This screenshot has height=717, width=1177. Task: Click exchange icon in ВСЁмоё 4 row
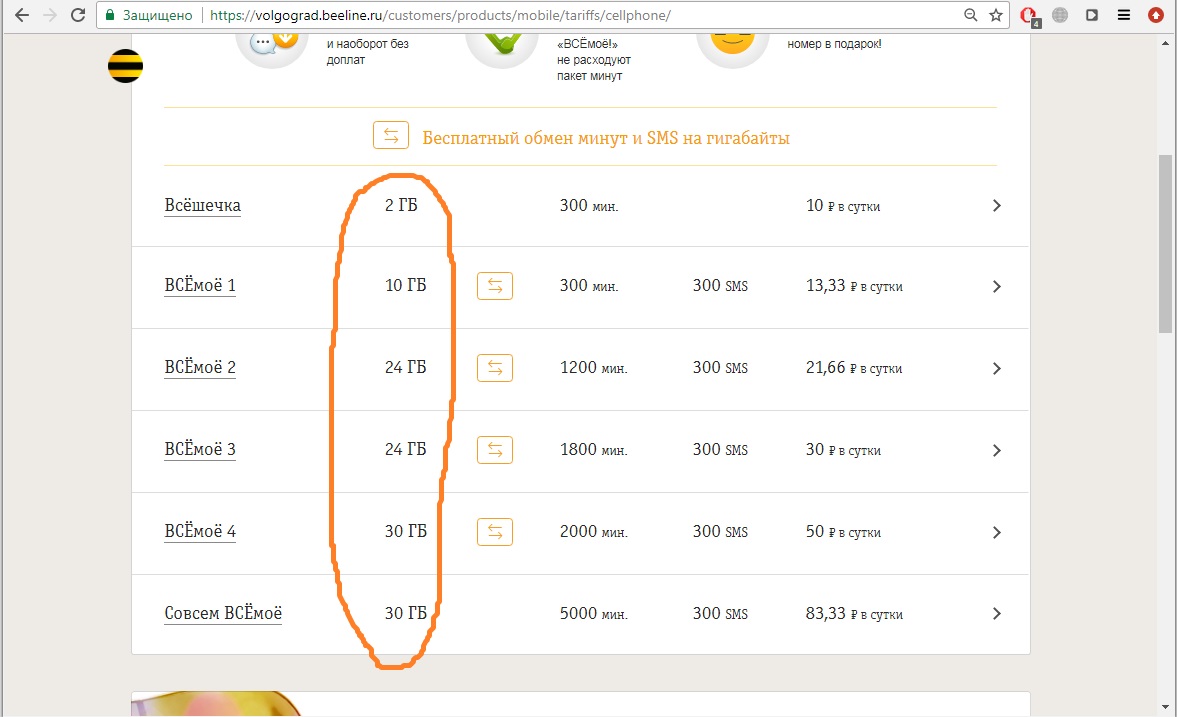coord(495,532)
